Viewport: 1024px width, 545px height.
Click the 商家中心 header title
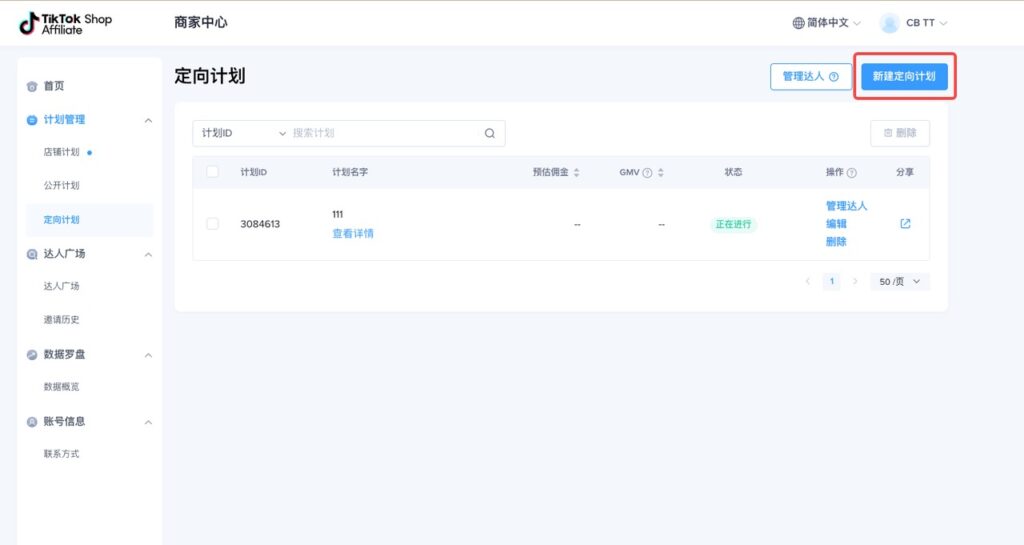(x=200, y=22)
